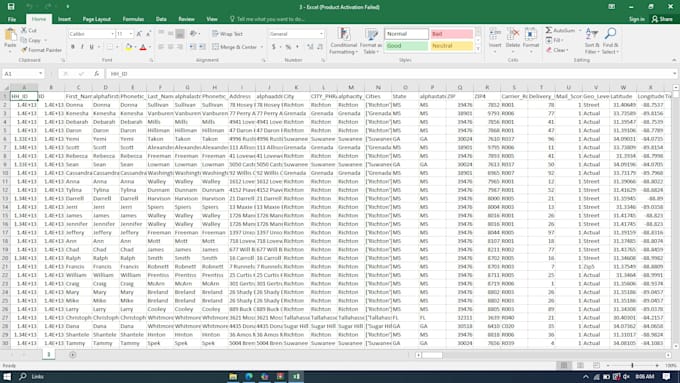Toggle right text alignment
Screen dimensions: 680x383
pos(180,47)
